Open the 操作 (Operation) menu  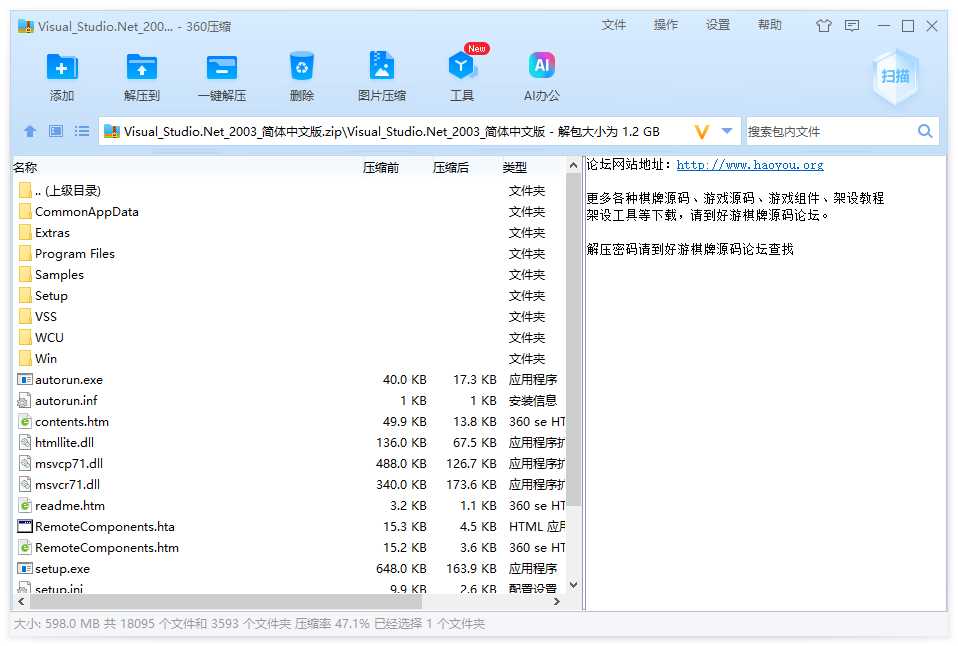pyautogui.click(x=665, y=25)
